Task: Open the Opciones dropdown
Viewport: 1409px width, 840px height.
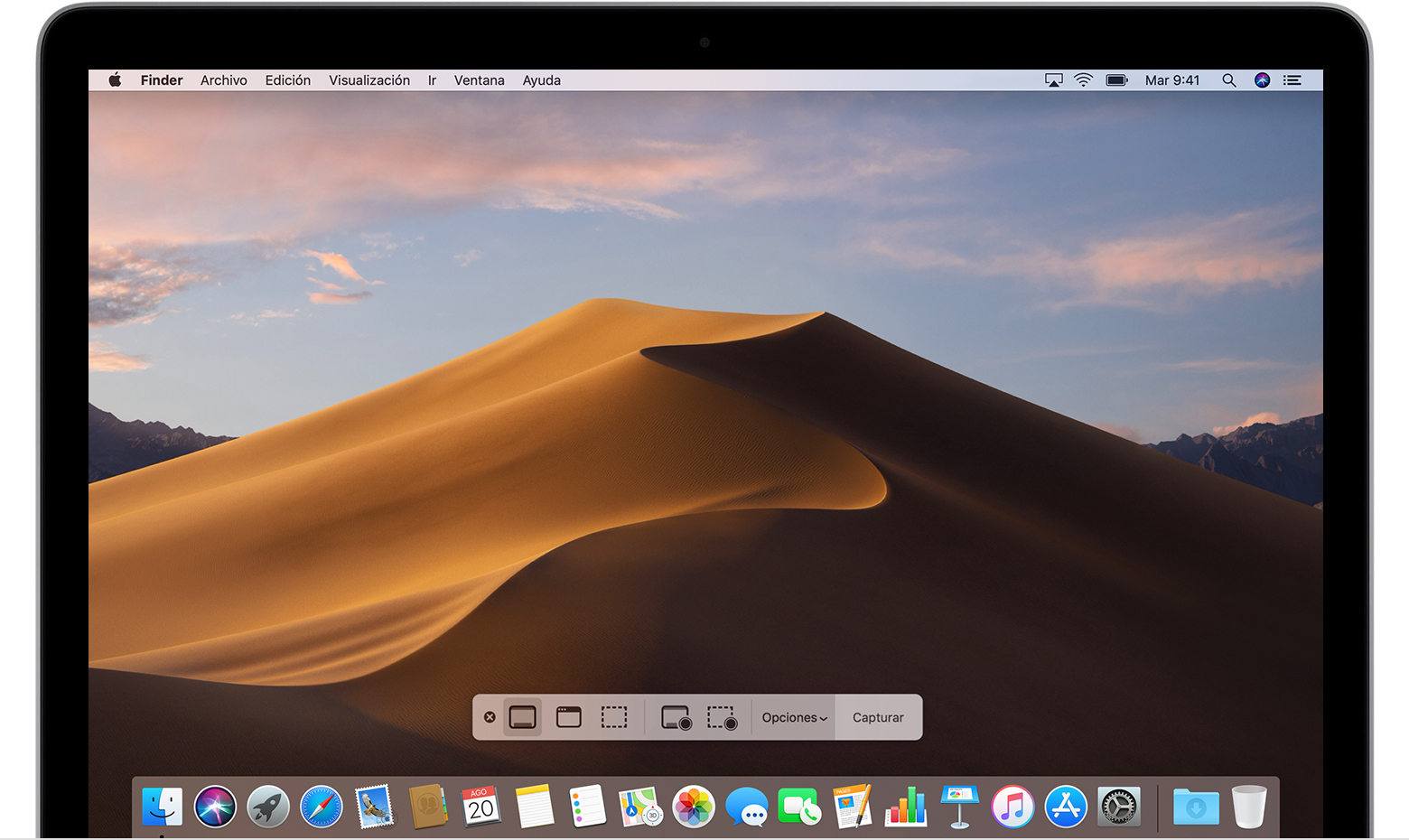Action: pos(792,716)
